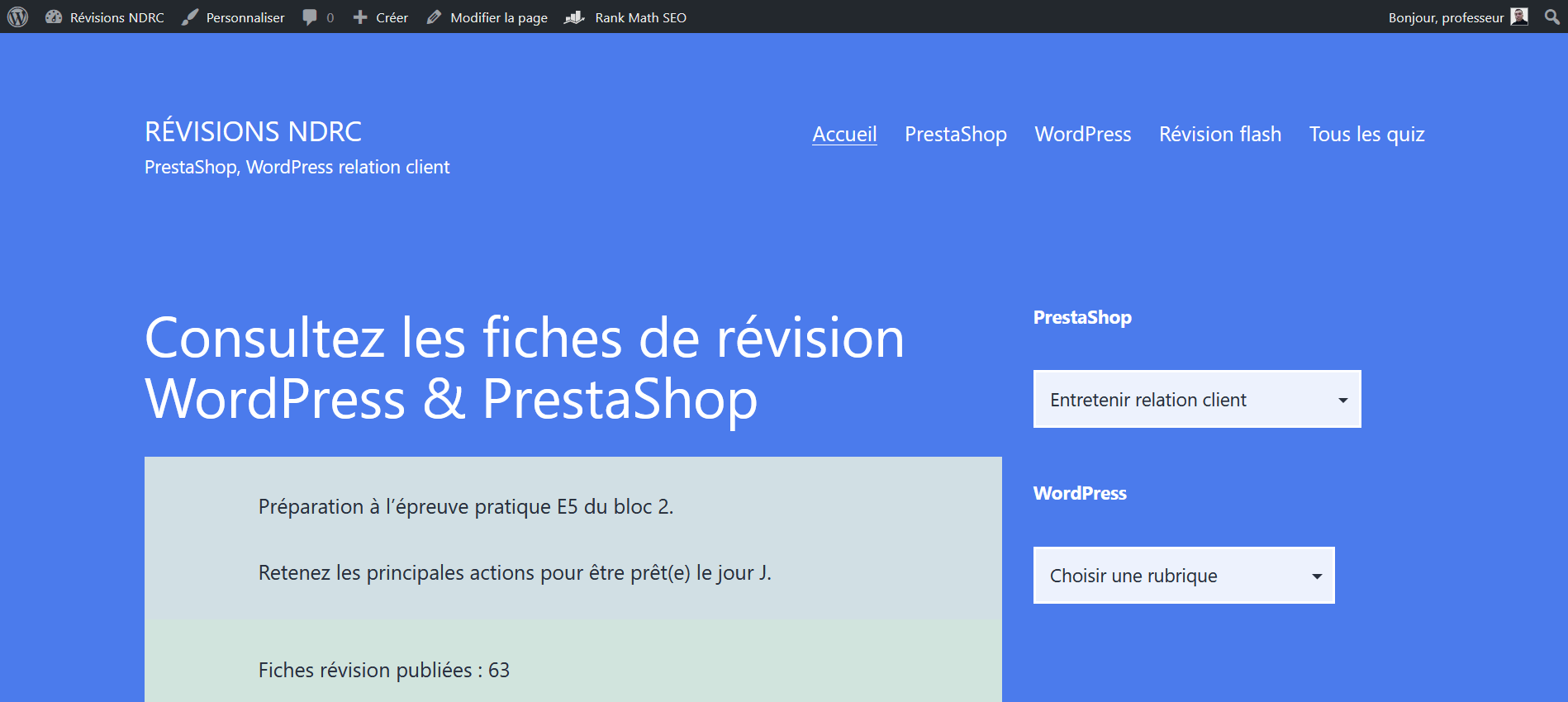Viewport: 1568px width, 702px height.
Task: Click the Rank Math SEO chart icon
Action: pos(575,17)
